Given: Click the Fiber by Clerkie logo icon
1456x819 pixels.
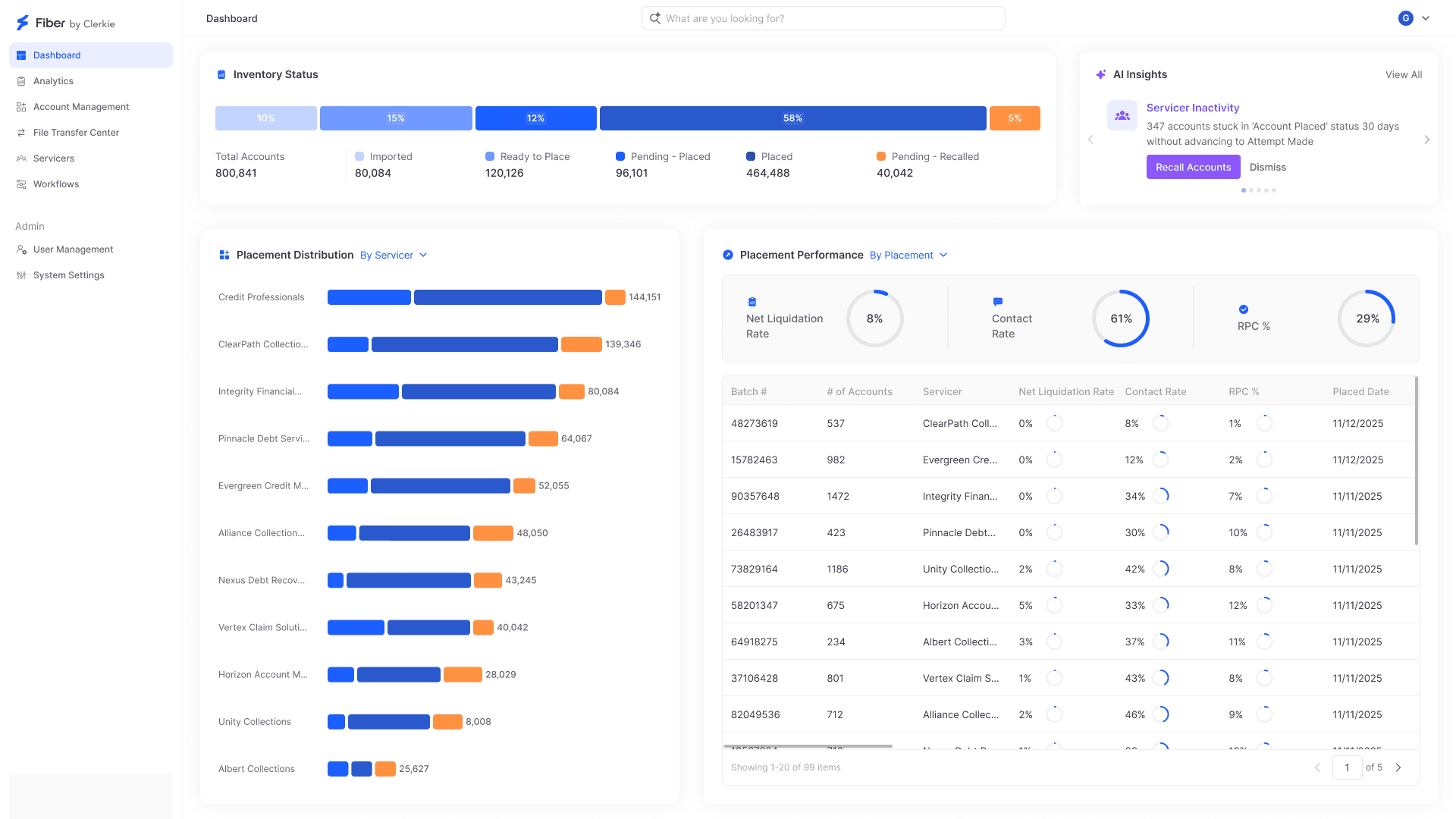Looking at the screenshot, I should click(23, 24).
